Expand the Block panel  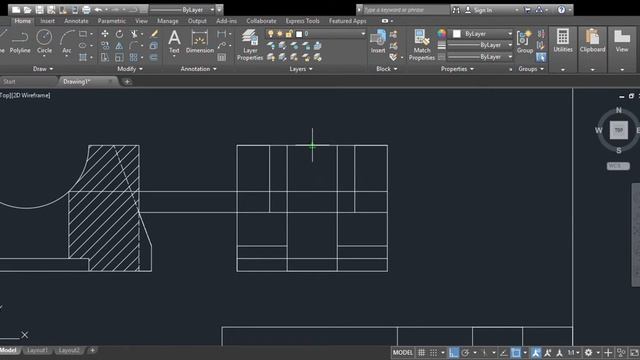(x=386, y=69)
